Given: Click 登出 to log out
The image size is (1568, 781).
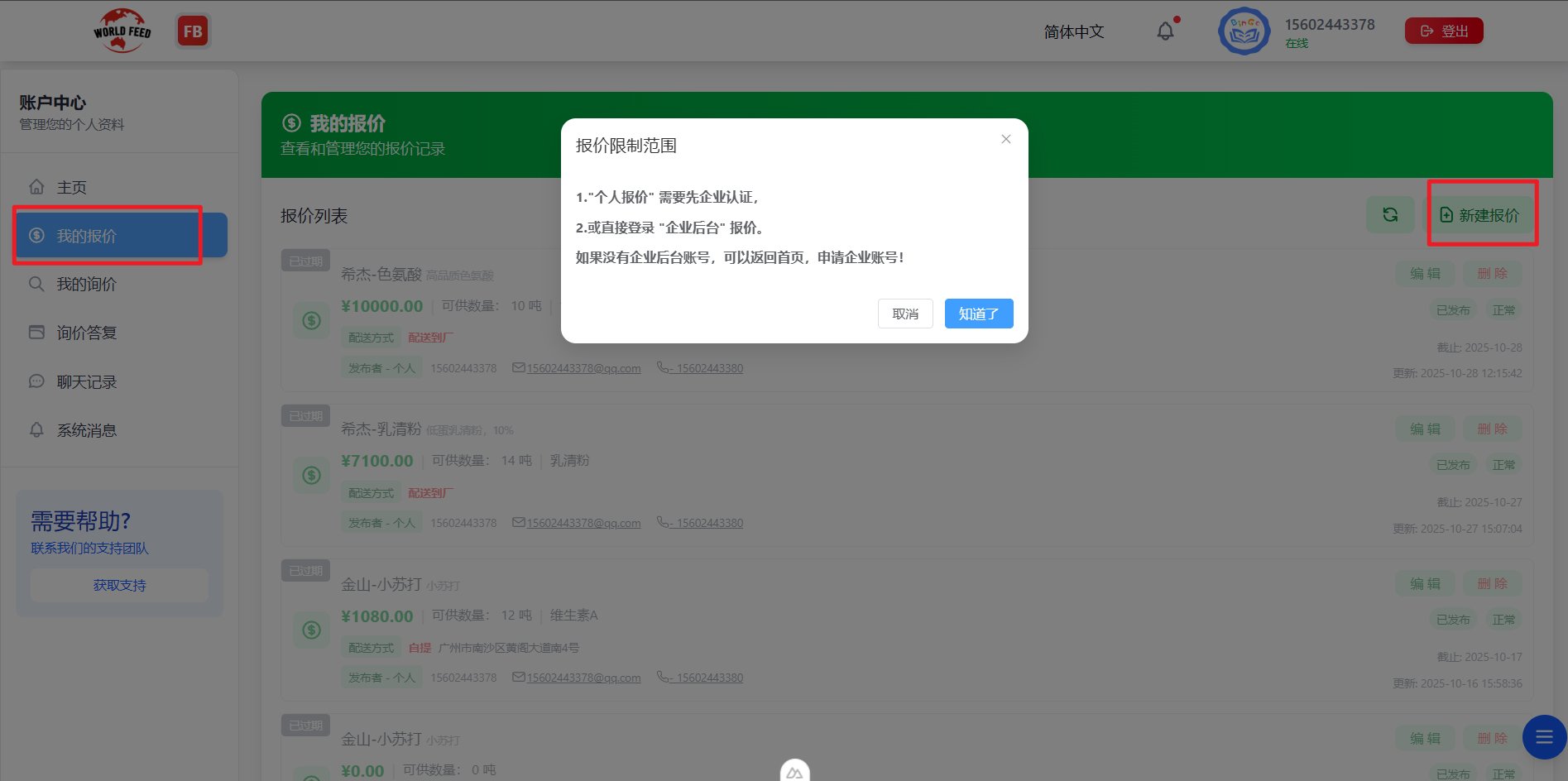Looking at the screenshot, I should (x=1443, y=30).
